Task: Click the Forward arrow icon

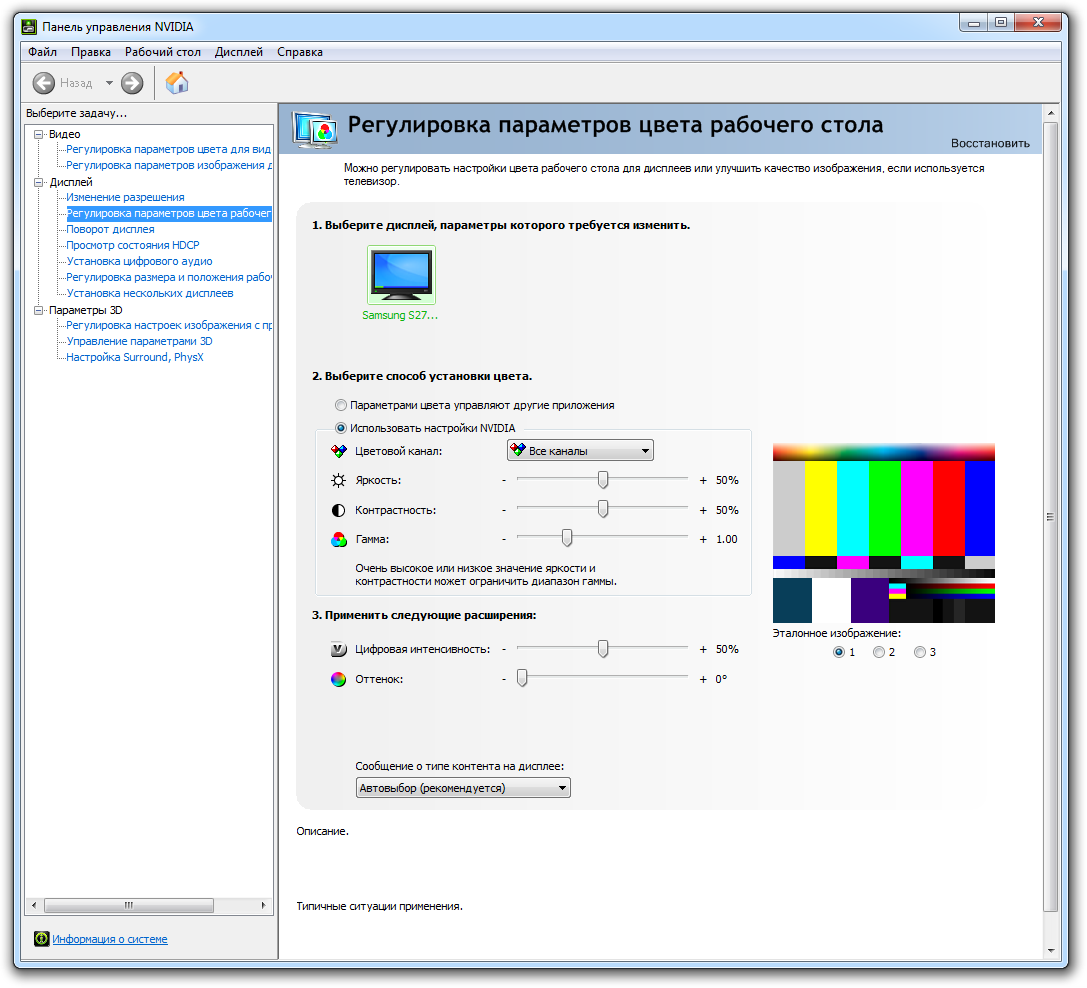Action: click(132, 83)
